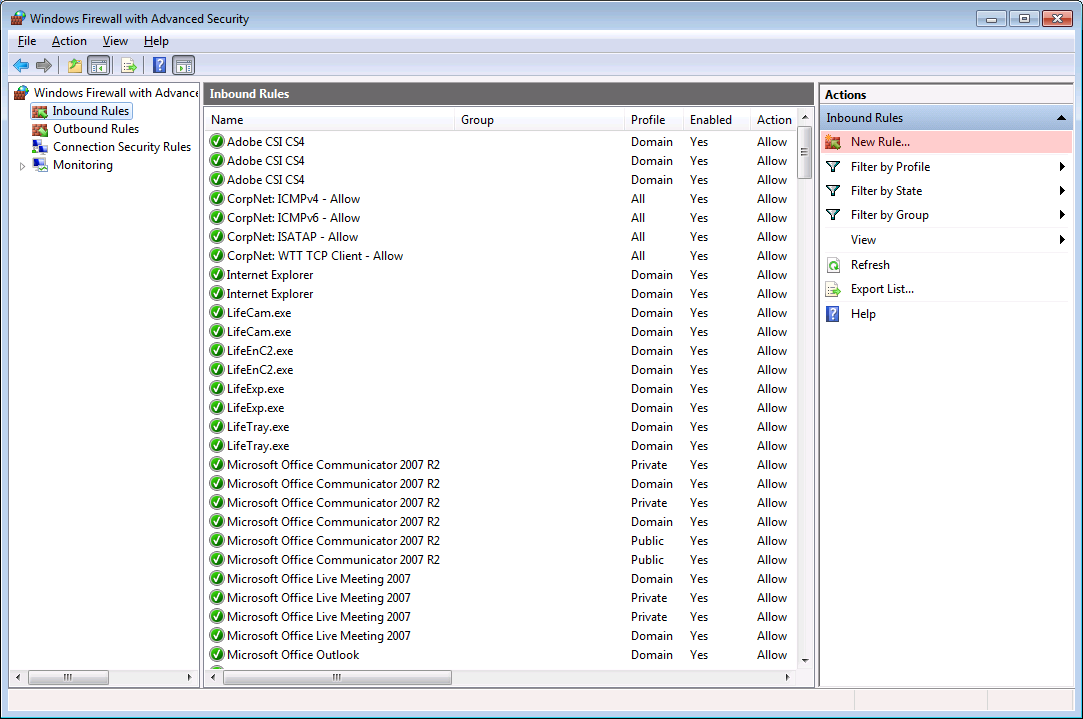Viewport: 1083px width, 719px height.
Task: Click the Back navigation arrow
Action: click(21, 65)
